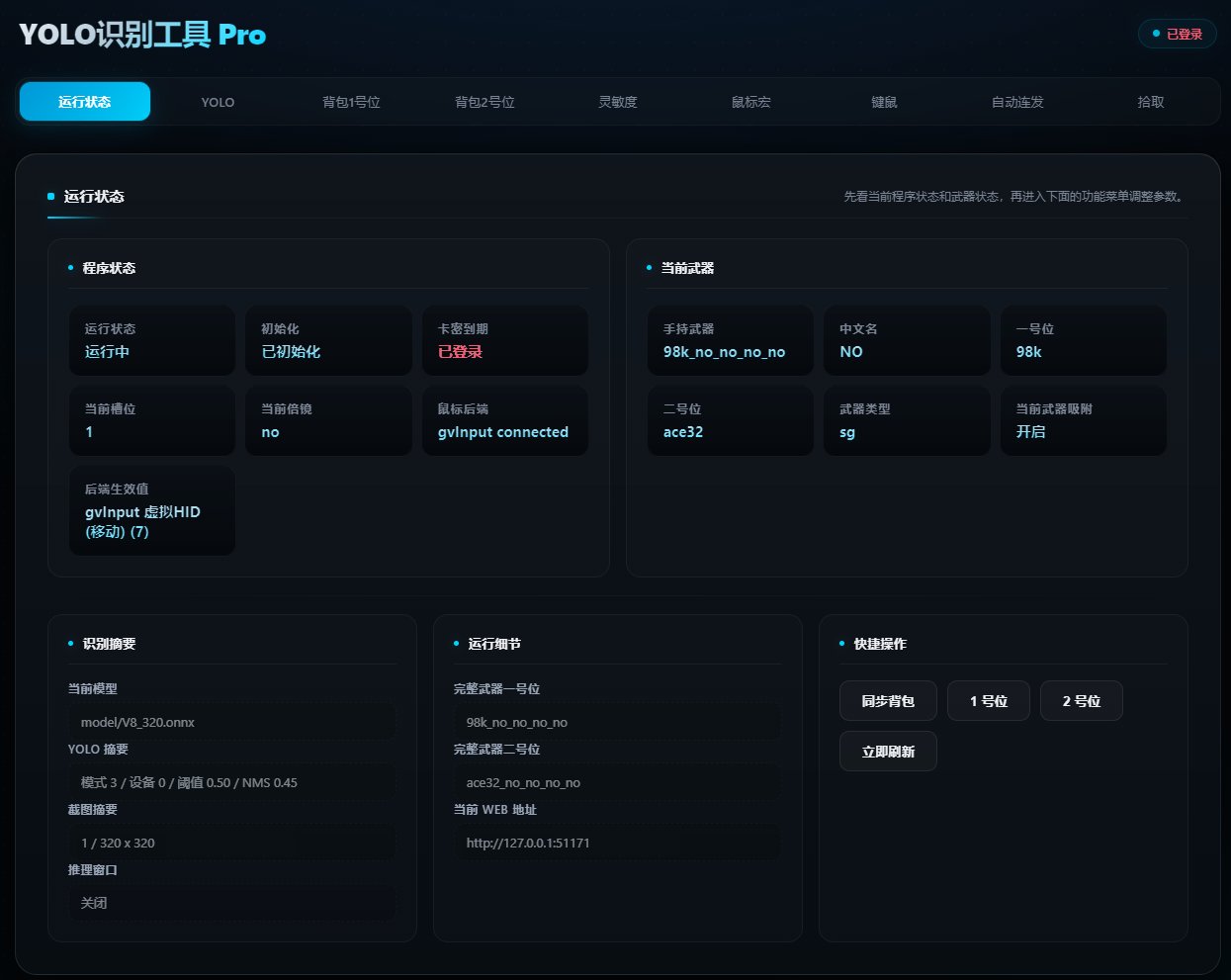Switch to the 运行状态 tab
This screenshot has height=980, width=1231.
point(85,102)
